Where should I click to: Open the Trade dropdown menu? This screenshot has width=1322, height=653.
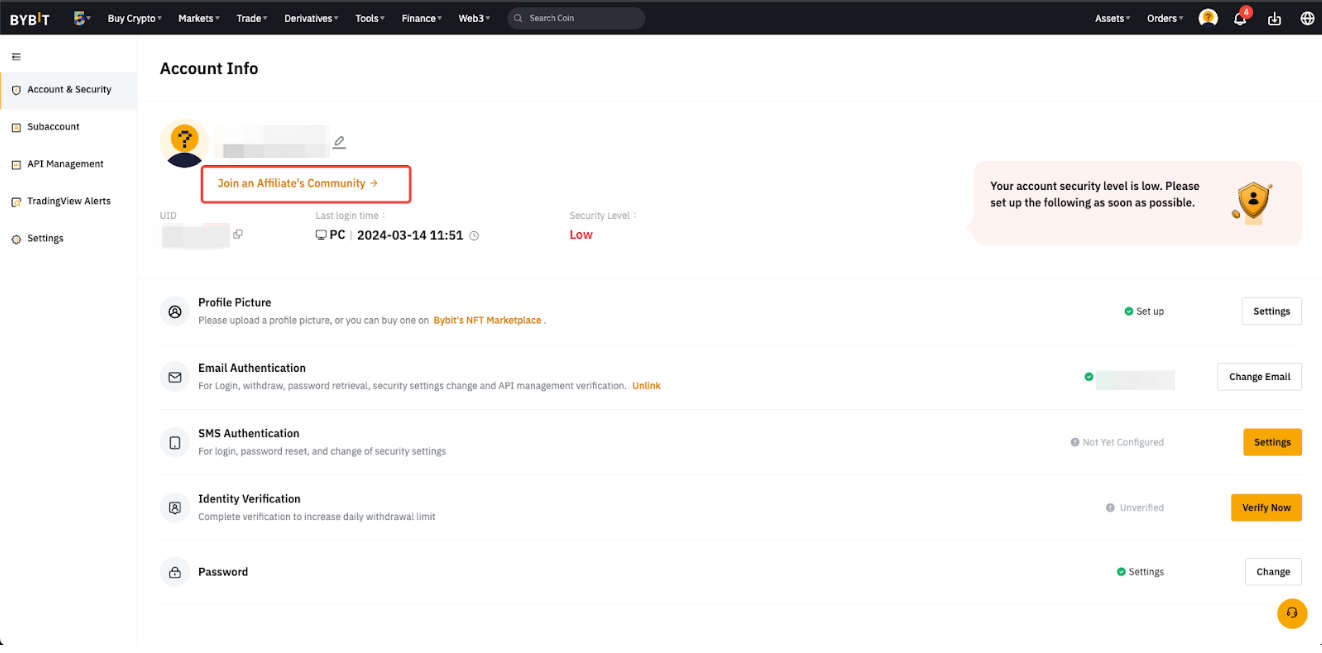[x=250, y=18]
